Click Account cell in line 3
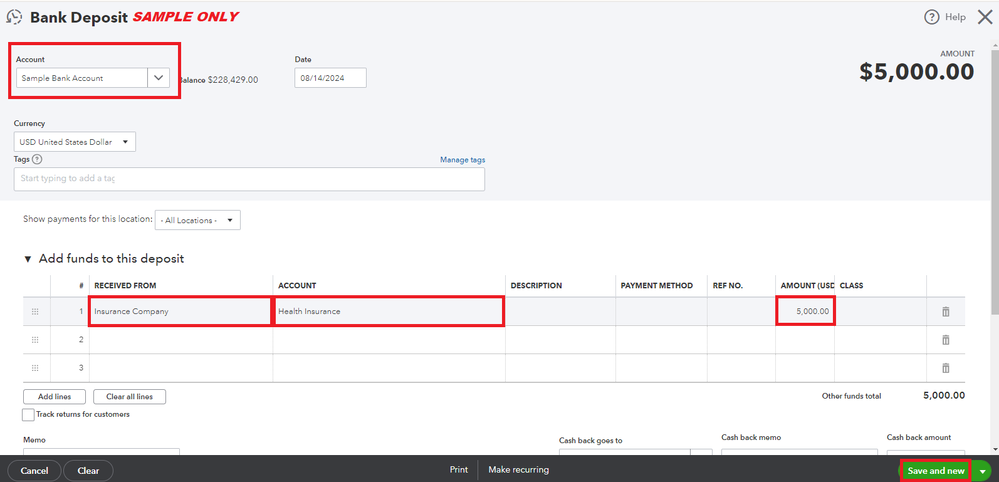 pyautogui.click(x=389, y=368)
